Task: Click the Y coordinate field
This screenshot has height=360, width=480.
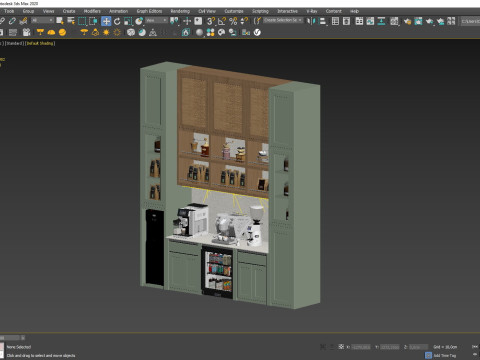Action: [x=390, y=347]
